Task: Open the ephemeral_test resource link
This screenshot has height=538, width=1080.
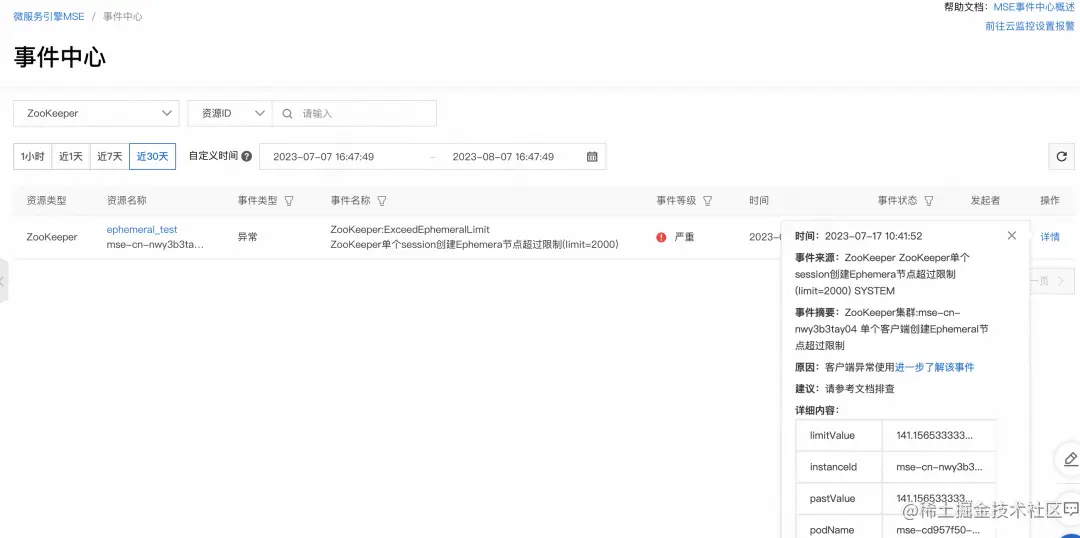Action: [x=142, y=229]
